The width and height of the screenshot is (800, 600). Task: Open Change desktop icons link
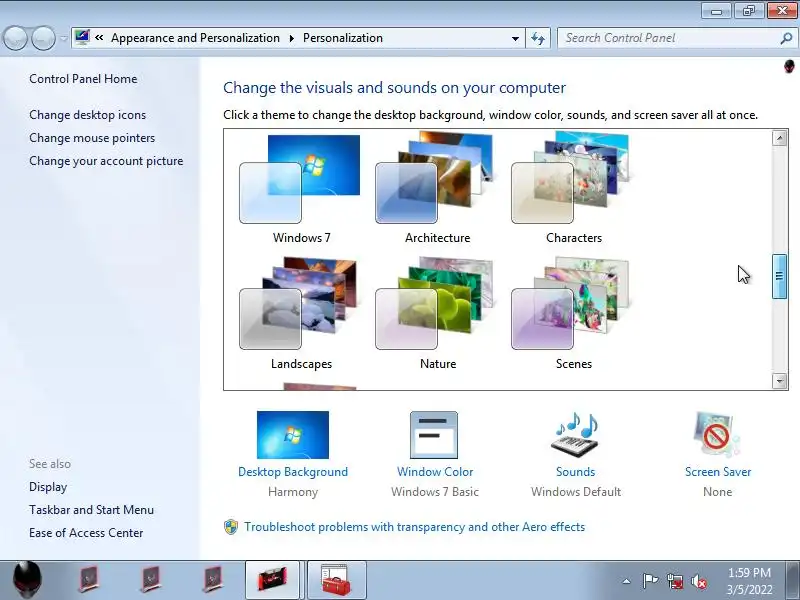tap(87, 115)
